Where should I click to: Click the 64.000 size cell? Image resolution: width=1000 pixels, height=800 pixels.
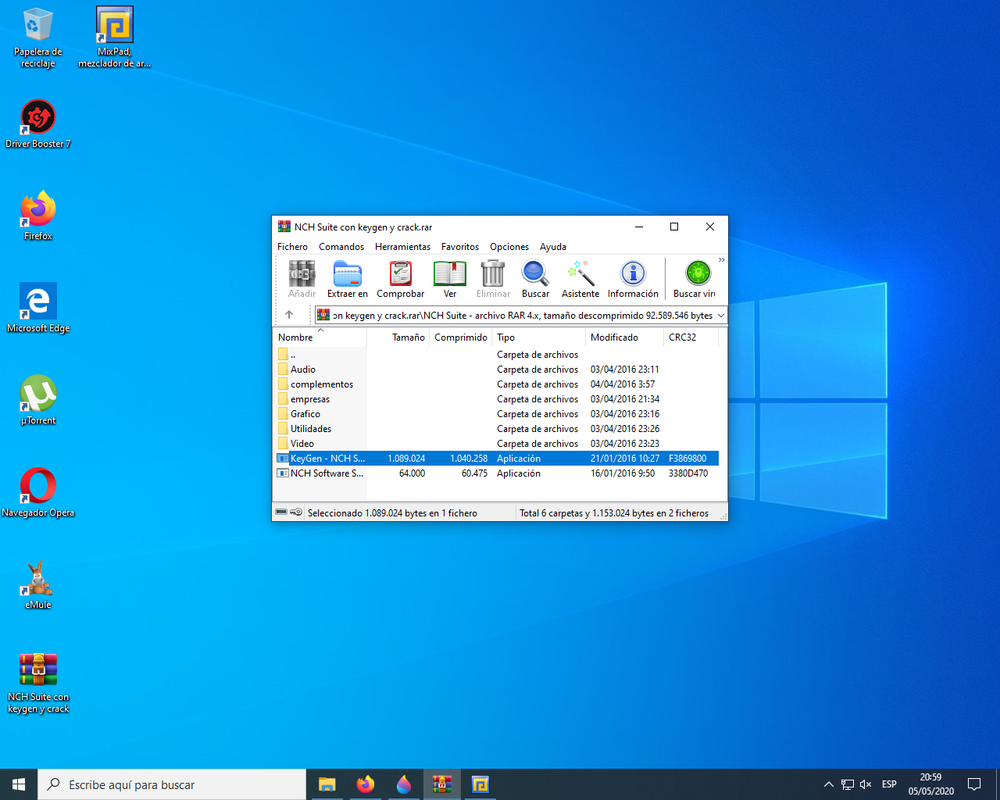411,473
